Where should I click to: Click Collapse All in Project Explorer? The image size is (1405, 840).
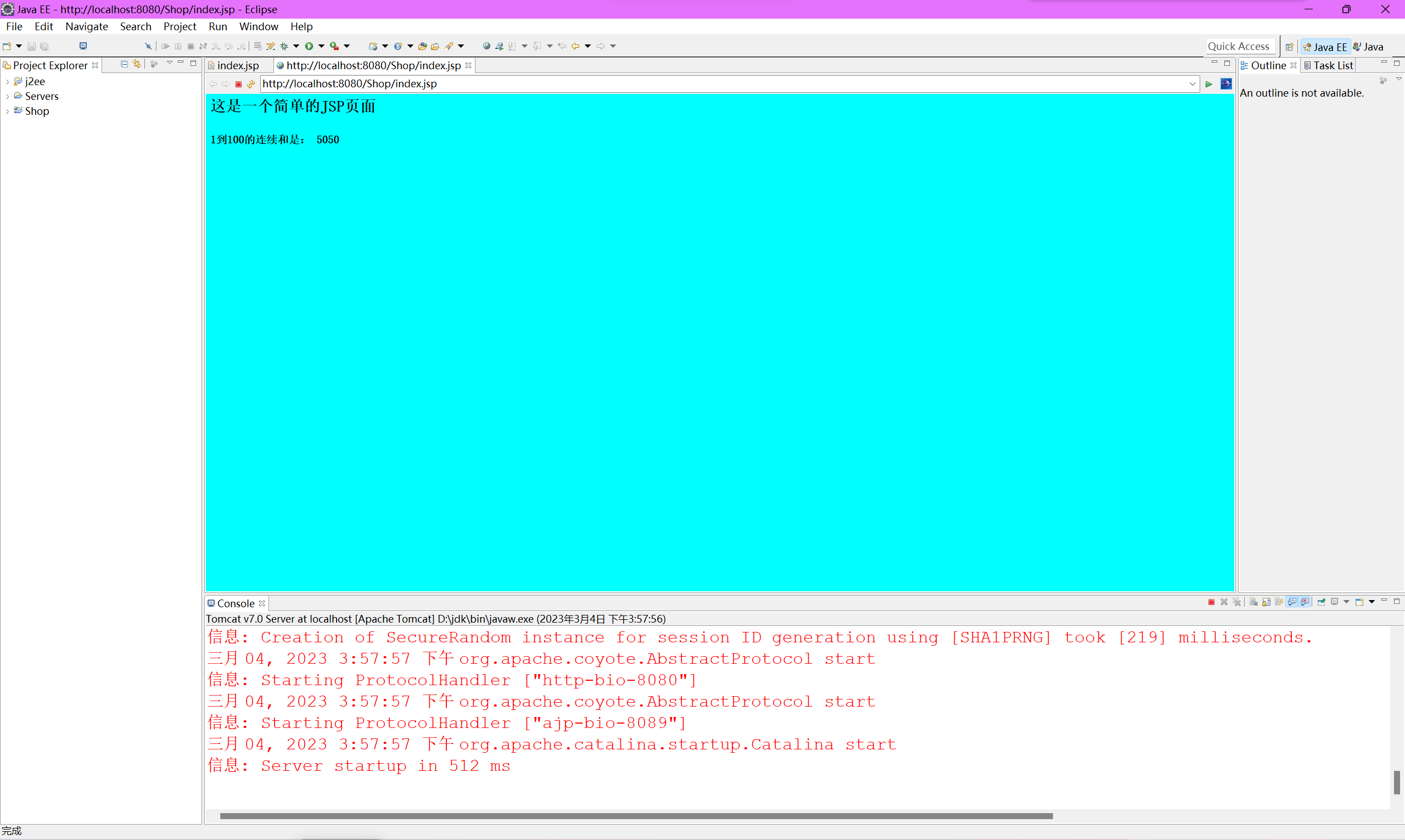(125, 64)
